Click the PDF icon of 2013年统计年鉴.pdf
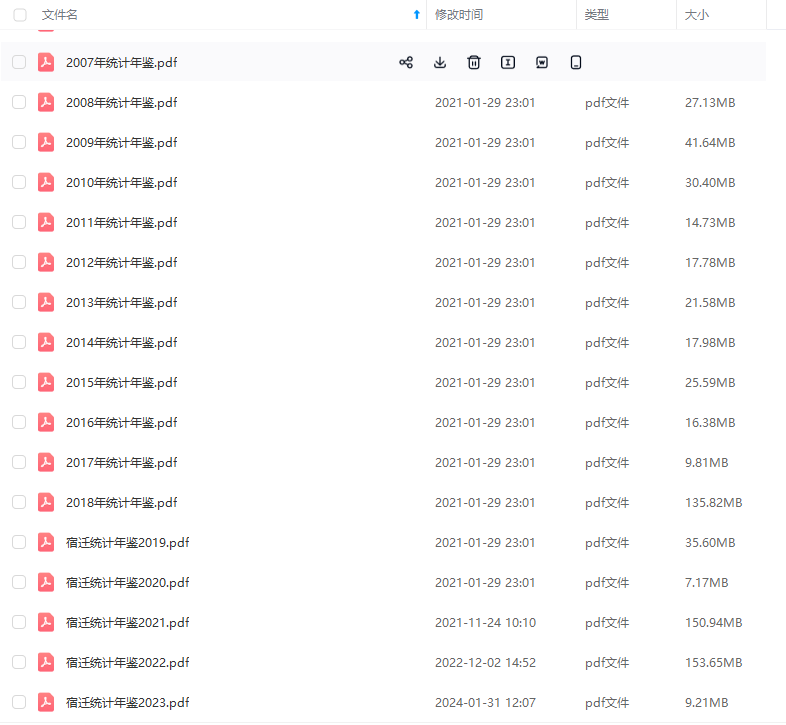The width and height of the screenshot is (786, 725). point(46,302)
